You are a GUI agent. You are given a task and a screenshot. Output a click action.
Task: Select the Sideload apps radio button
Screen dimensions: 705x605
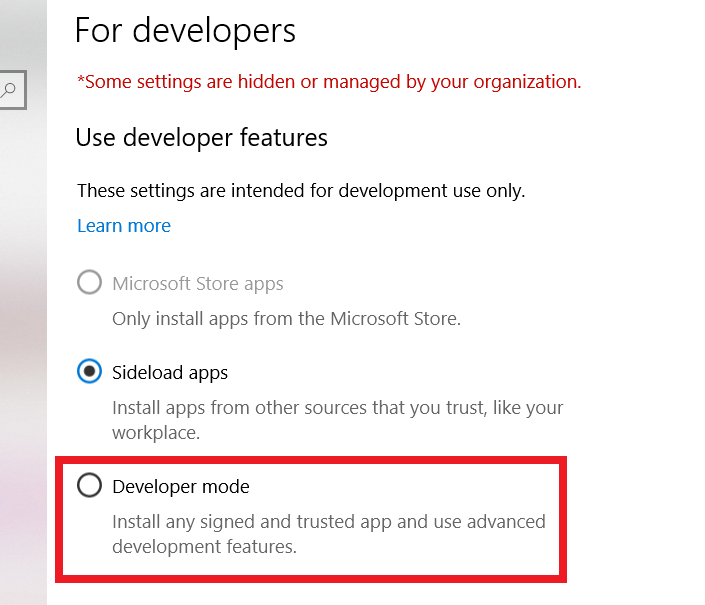(x=90, y=372)
